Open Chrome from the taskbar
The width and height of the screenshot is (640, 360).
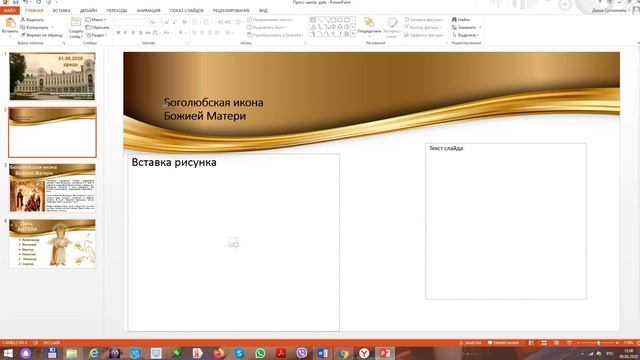[343, 353]
